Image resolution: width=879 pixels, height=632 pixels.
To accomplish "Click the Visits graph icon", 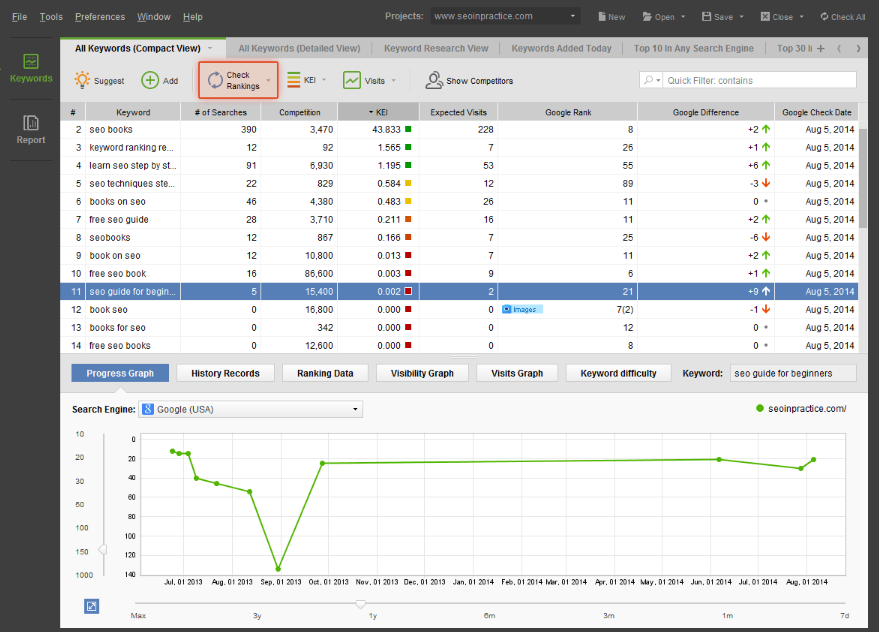I will pyautogui.click(x=351, y=80).
